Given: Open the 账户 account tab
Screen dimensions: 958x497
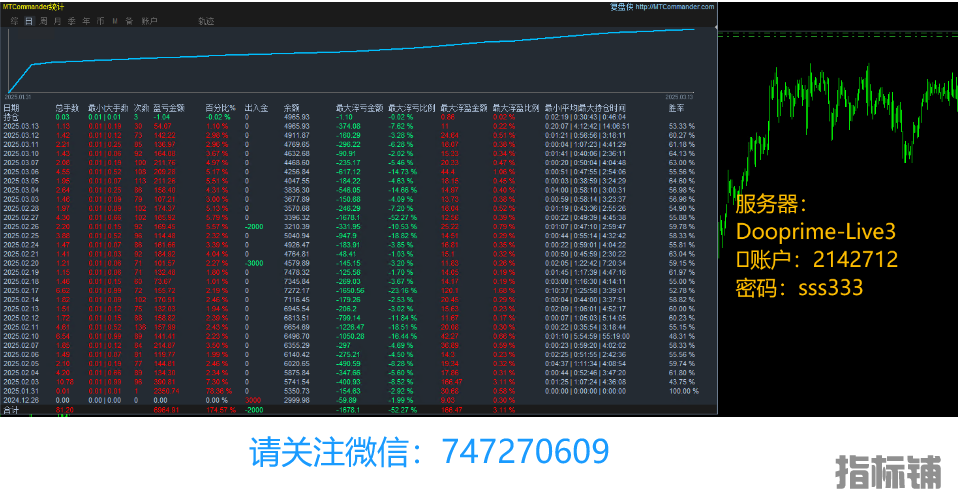Looking at the screenshot, I should point(150,21).
